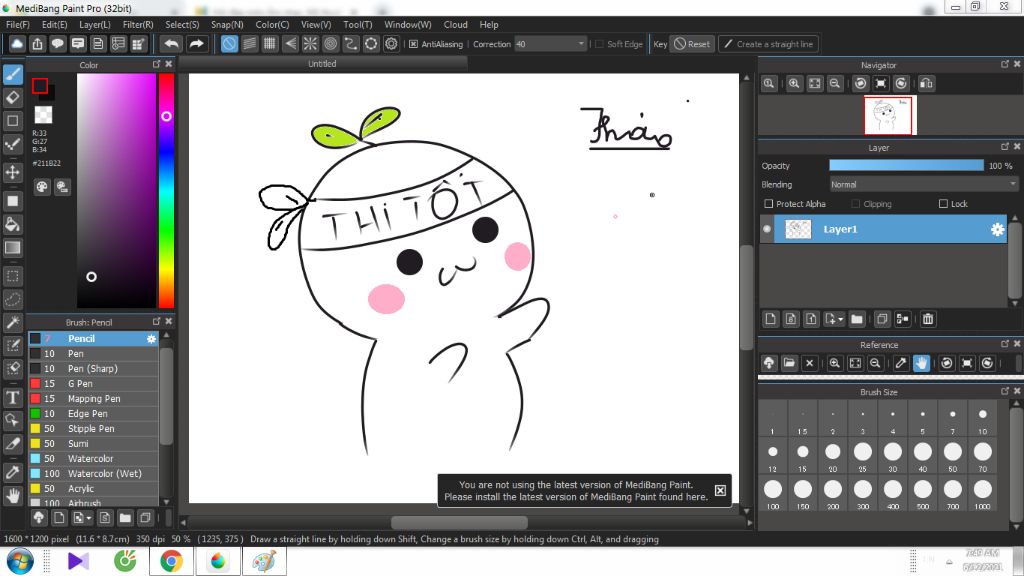Viewport: 1024px width, 576px height.
Task: Select the G Pen brush
Action: 93,383
